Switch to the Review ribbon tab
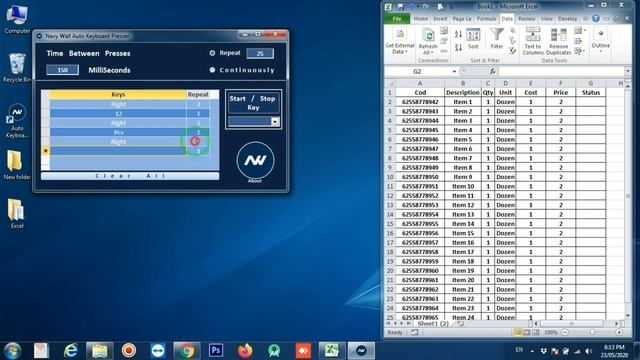Screen dimensions: 640x360 click(527, 19)
